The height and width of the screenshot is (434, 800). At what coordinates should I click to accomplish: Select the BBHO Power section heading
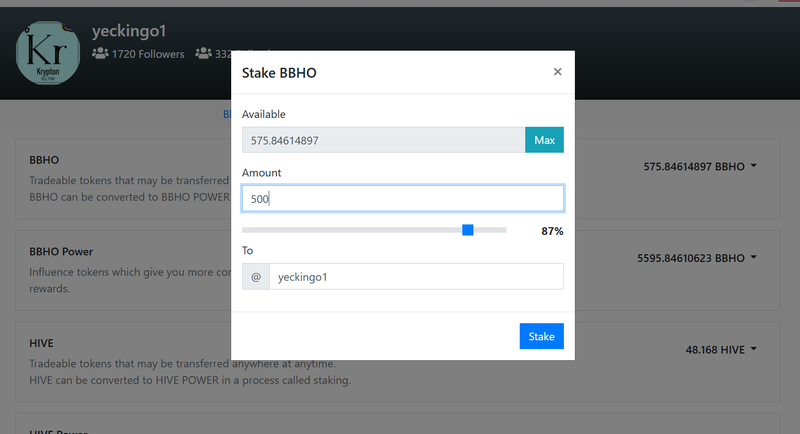pos(61,251)
